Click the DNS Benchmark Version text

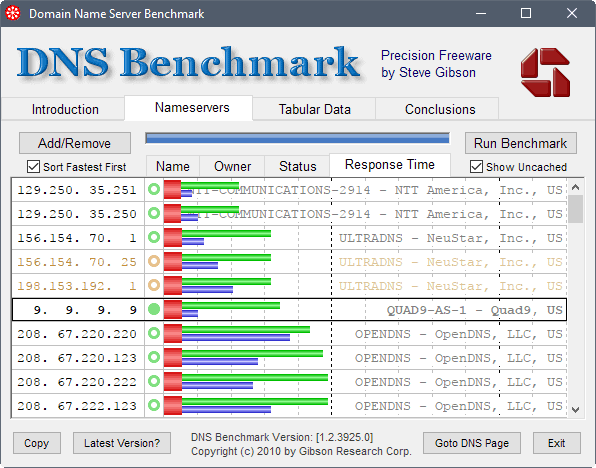click(x=282, y=437)
